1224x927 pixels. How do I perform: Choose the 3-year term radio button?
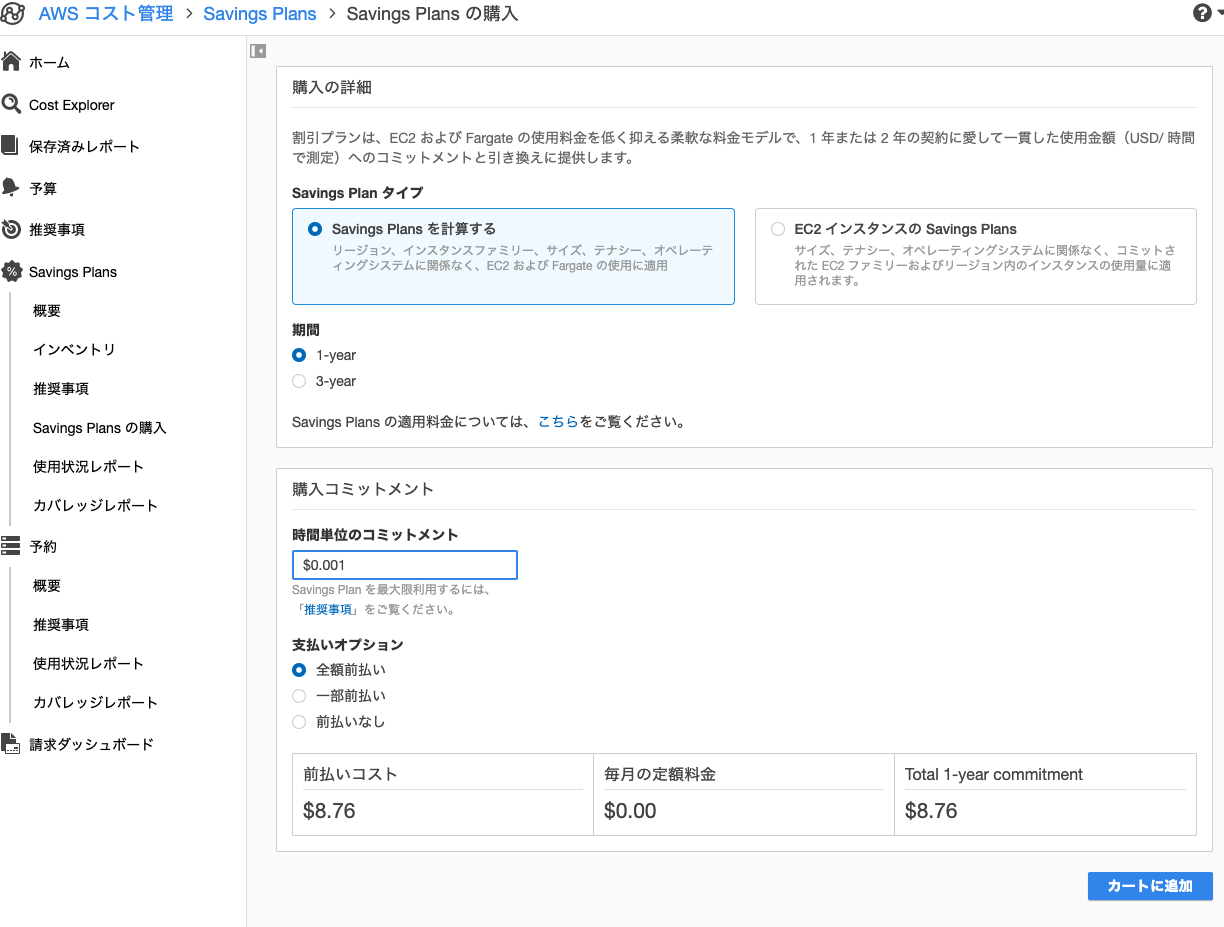(x=299, y=381)
